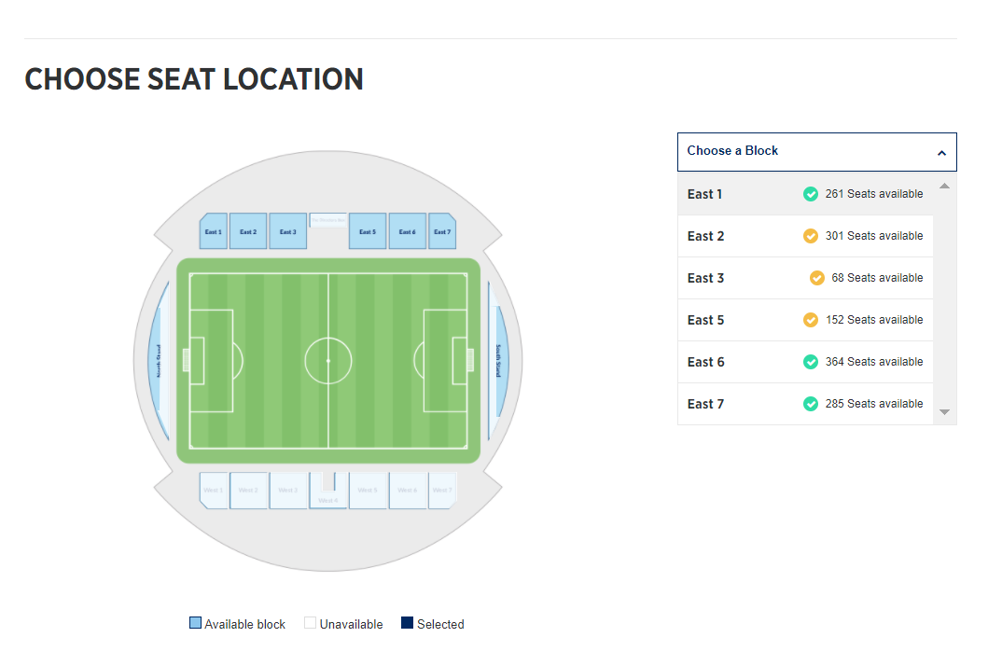Click the block list scrollbar up arrow

click(x=945, y=186)
